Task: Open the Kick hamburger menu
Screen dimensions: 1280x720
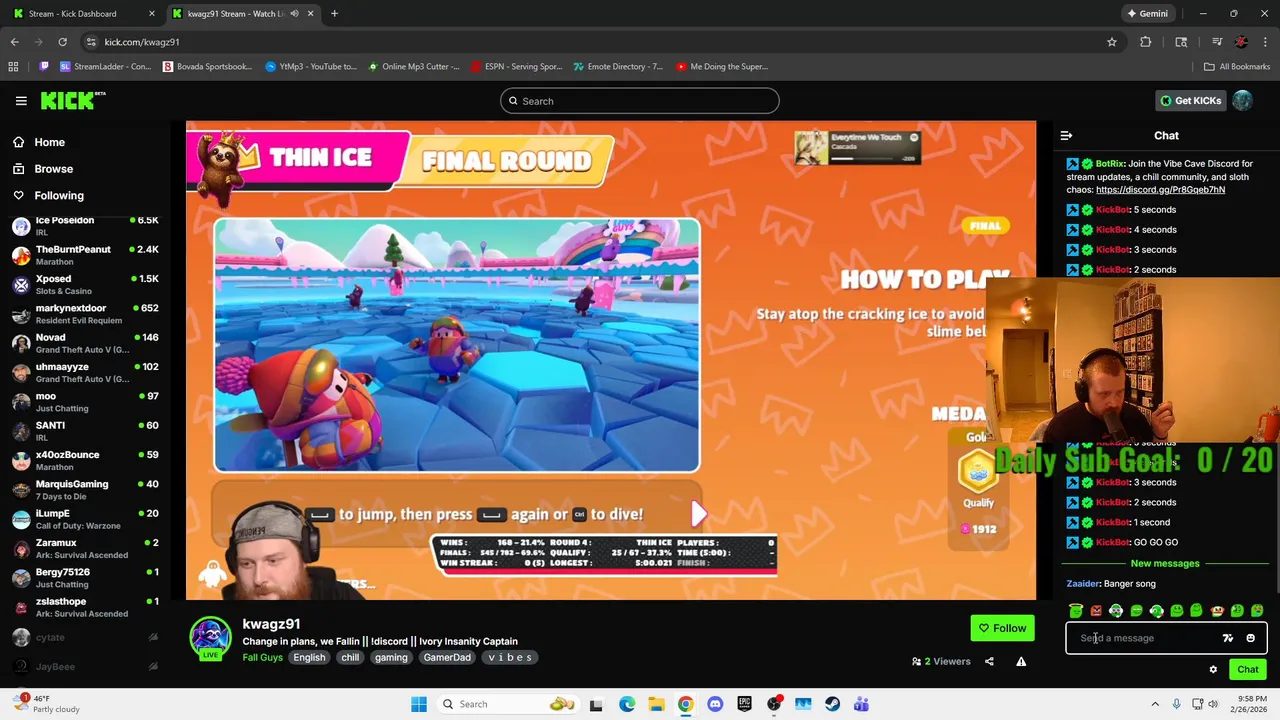Action: [21, 101]
